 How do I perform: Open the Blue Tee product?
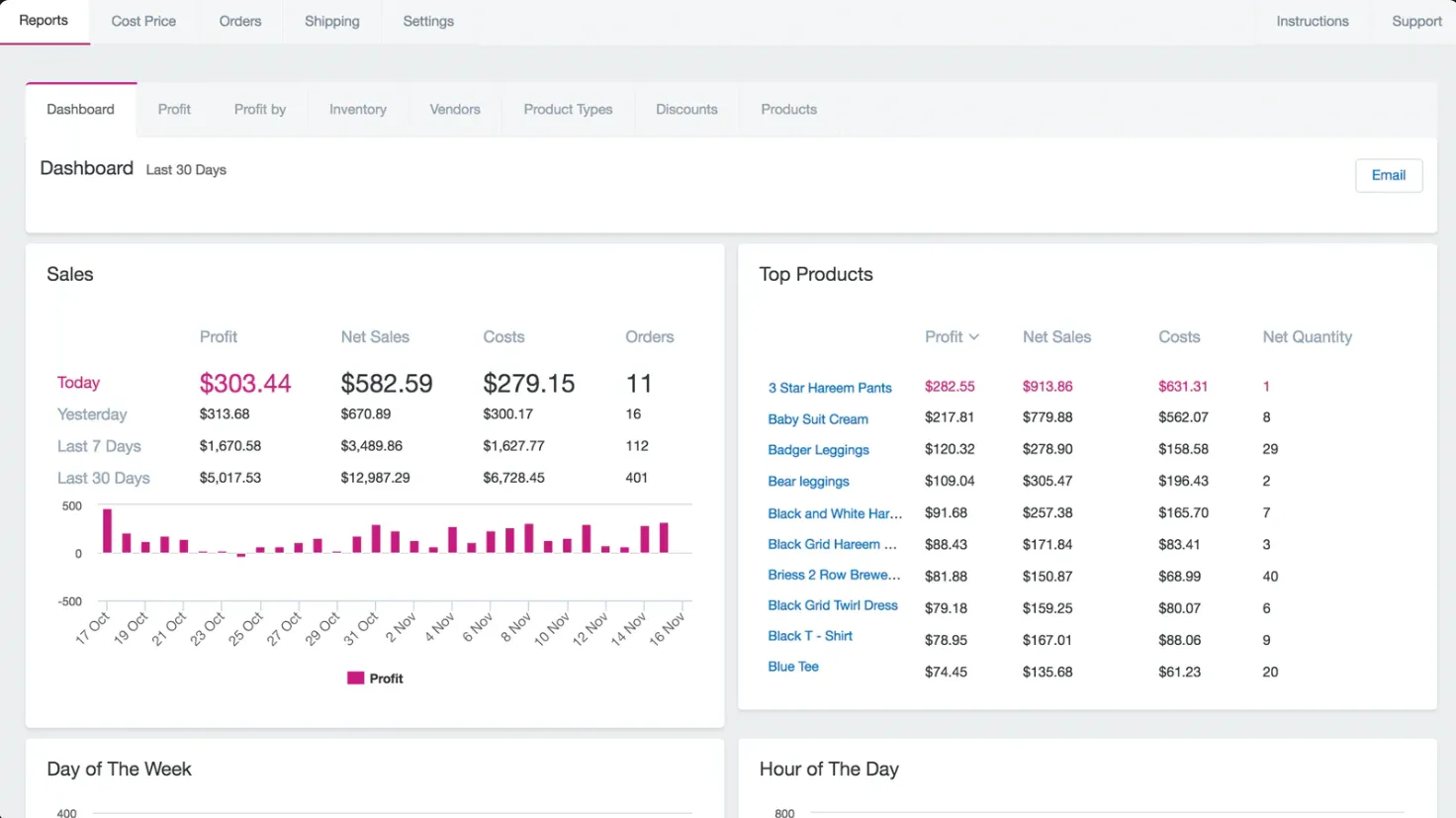(x=793, y=667)
